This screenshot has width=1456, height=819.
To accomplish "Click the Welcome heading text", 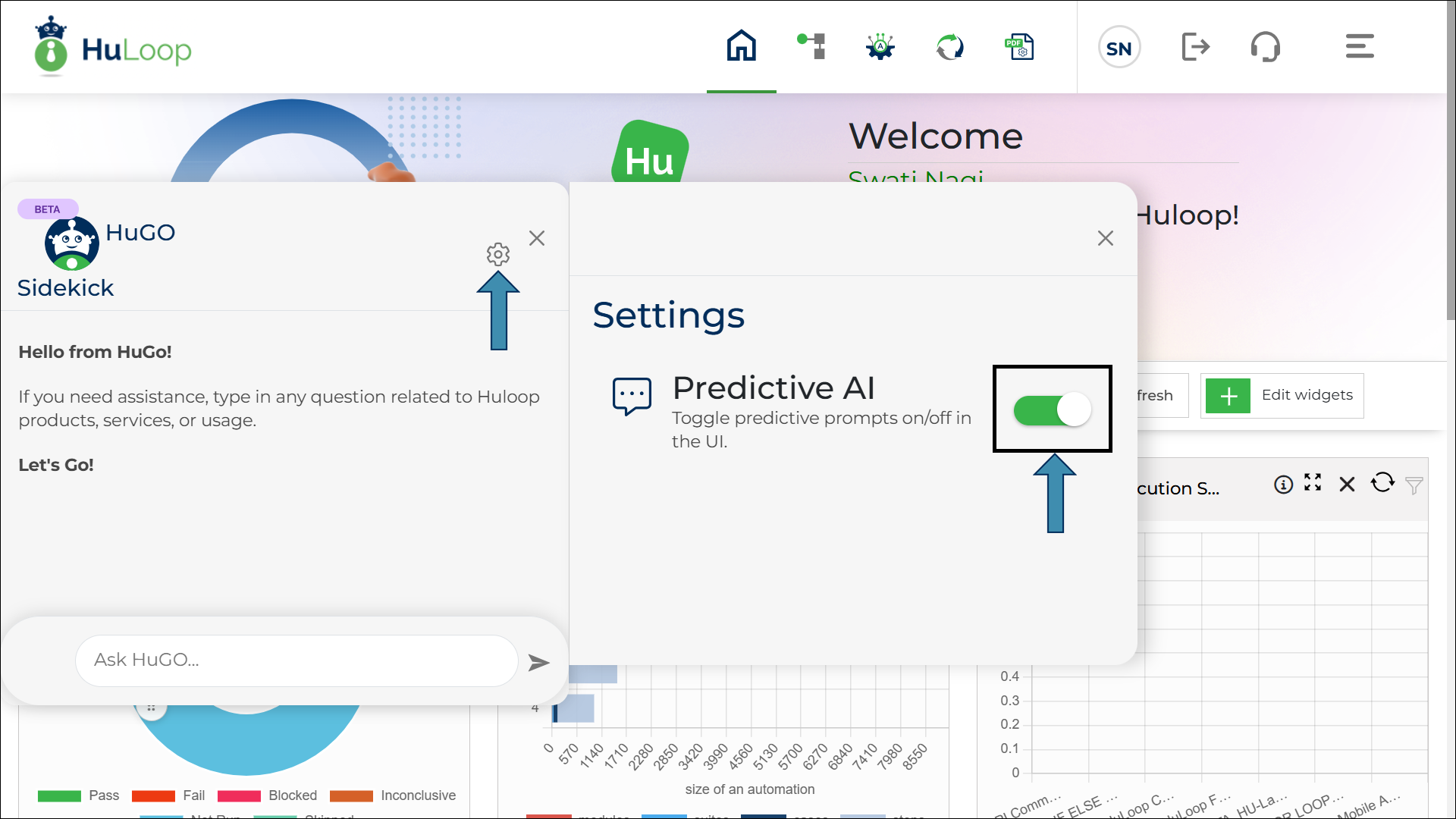I will tap(936, 136).
